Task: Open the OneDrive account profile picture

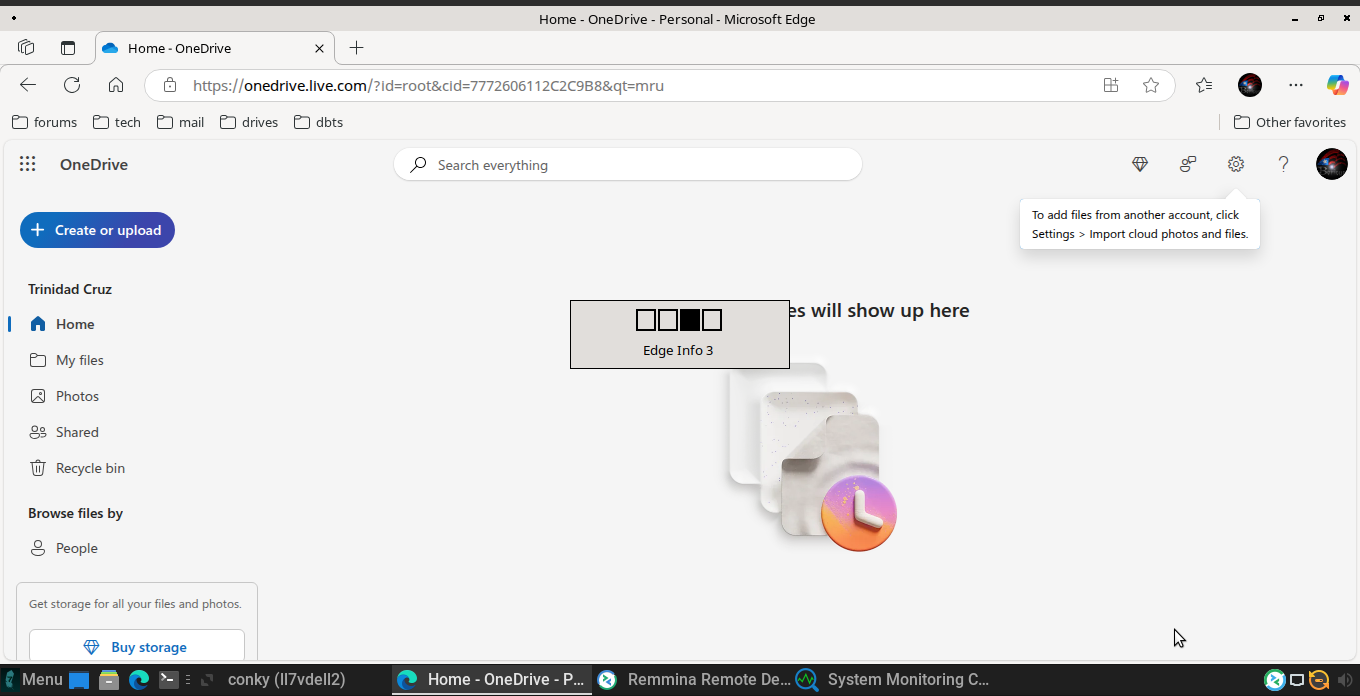Action: (1332, 164)
